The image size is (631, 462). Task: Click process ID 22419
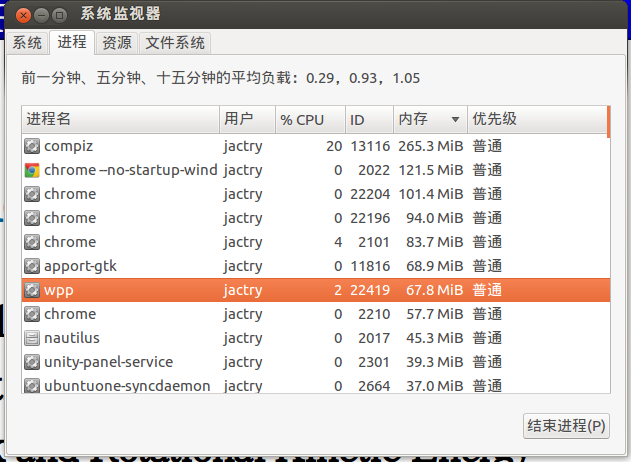point(370,290)
